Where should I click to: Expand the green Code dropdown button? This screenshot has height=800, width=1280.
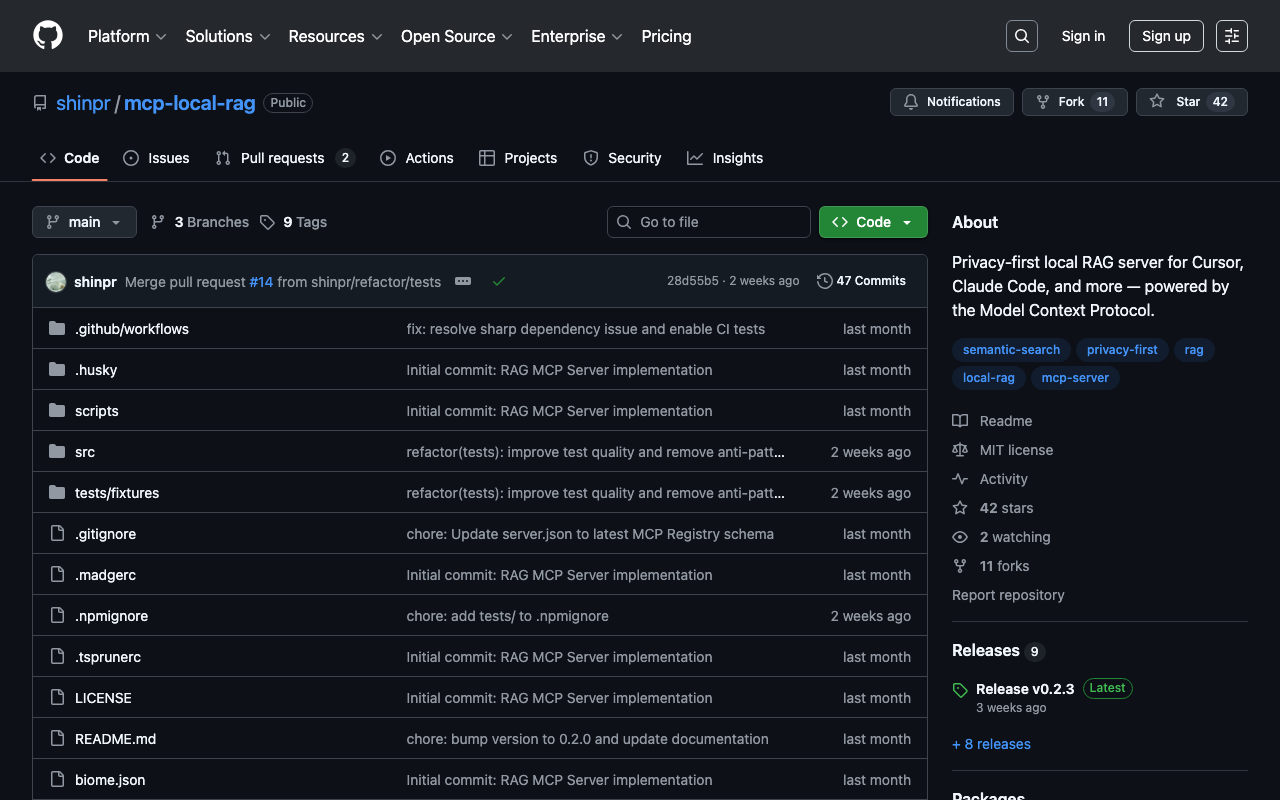(x=872, y=222)
